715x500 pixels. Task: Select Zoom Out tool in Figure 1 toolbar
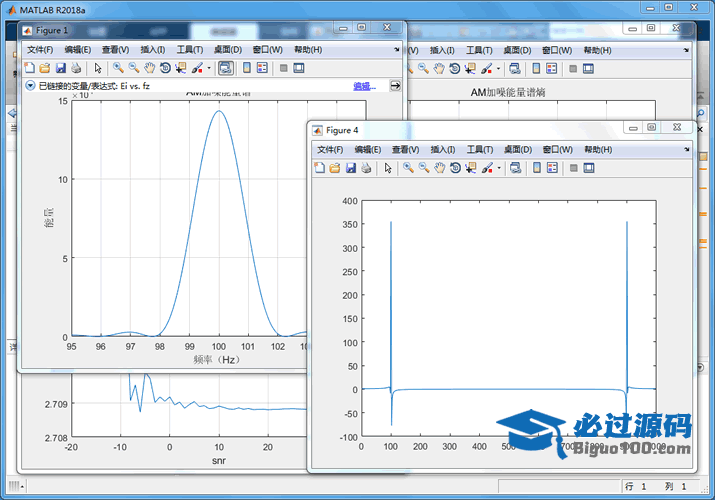point(133,68)
